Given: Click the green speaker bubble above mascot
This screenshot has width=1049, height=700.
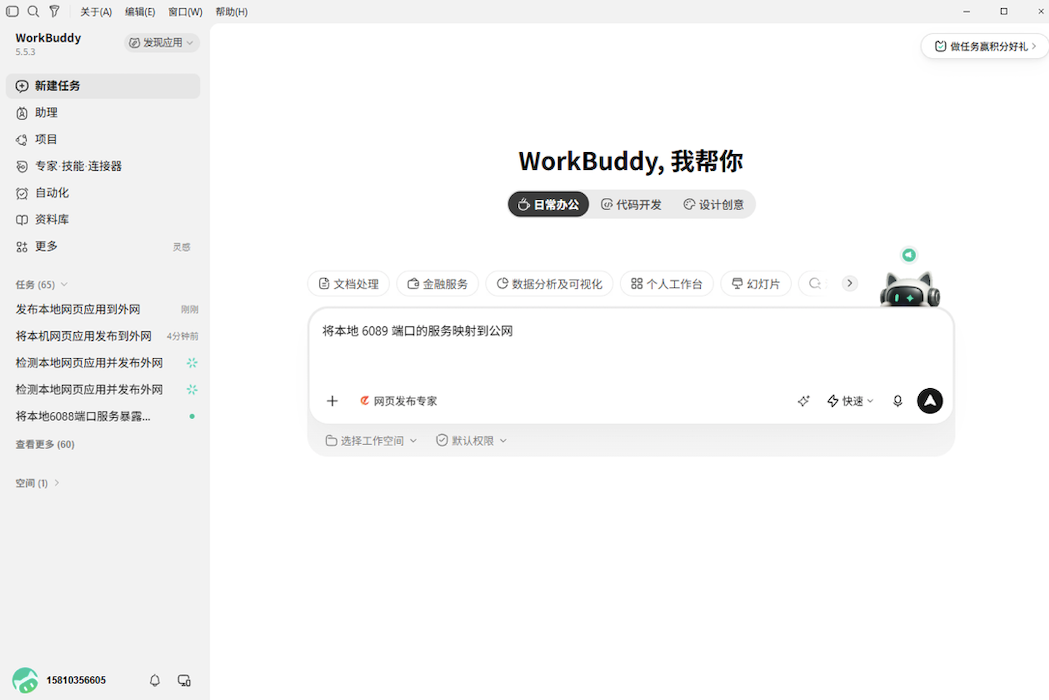Looking at the screenshot, I should click(909, 255).
